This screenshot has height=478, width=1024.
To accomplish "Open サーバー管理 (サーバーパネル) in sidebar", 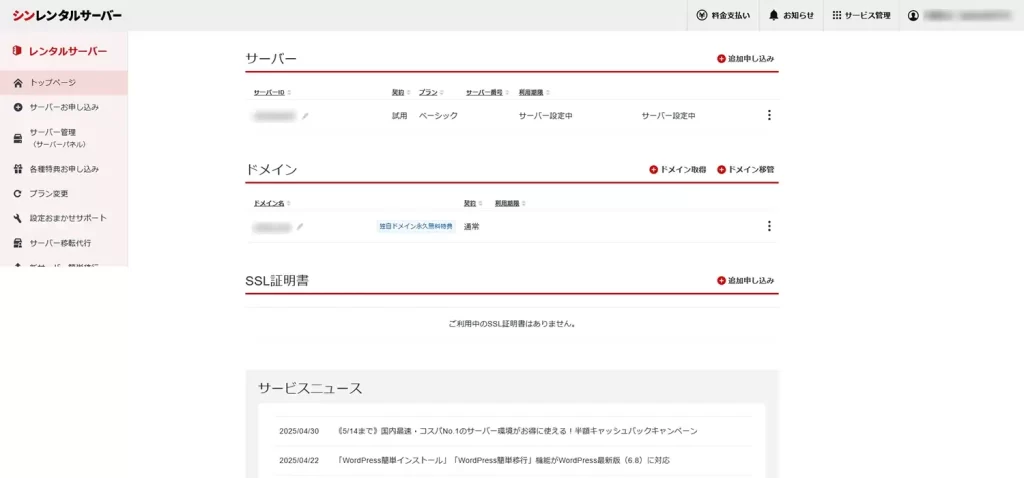I will [57, 137].
